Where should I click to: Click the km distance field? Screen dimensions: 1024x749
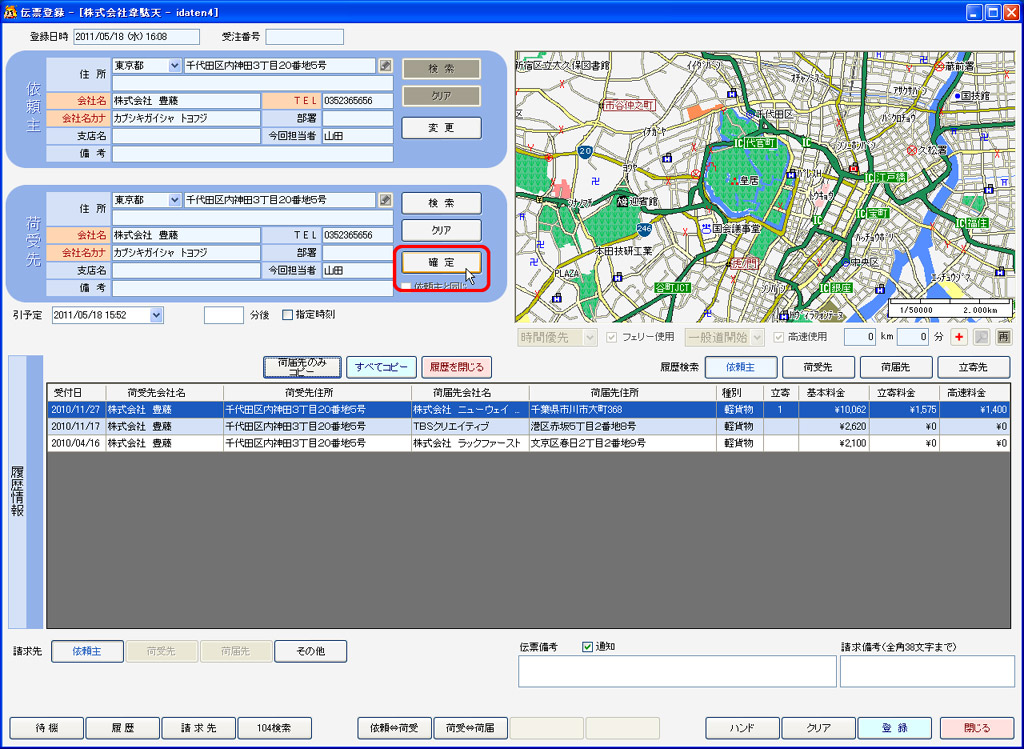click(x=859, y=337)
